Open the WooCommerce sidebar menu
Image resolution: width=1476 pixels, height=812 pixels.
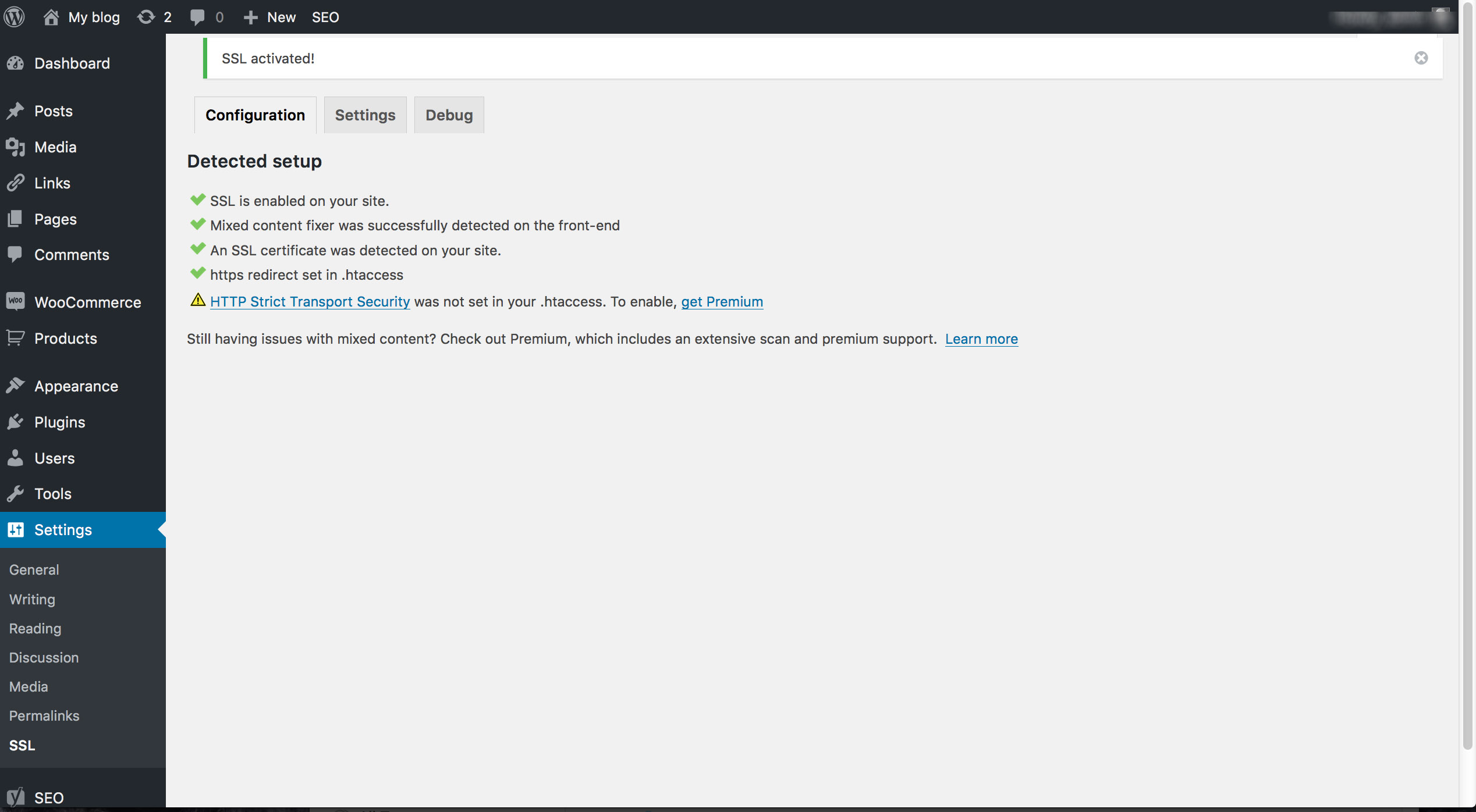pyautogui.click(x=87, y=302)
